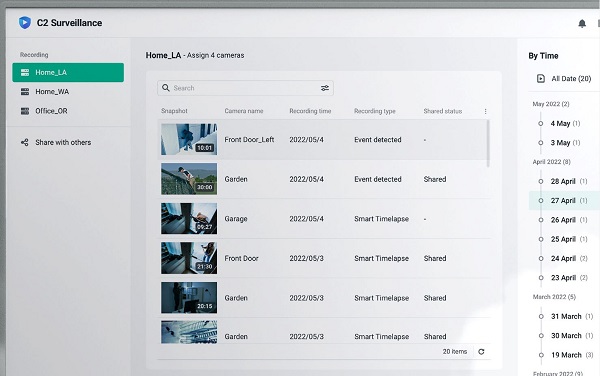Click Smart Timelapse in Garage row
600x376 pixels.
382,219
